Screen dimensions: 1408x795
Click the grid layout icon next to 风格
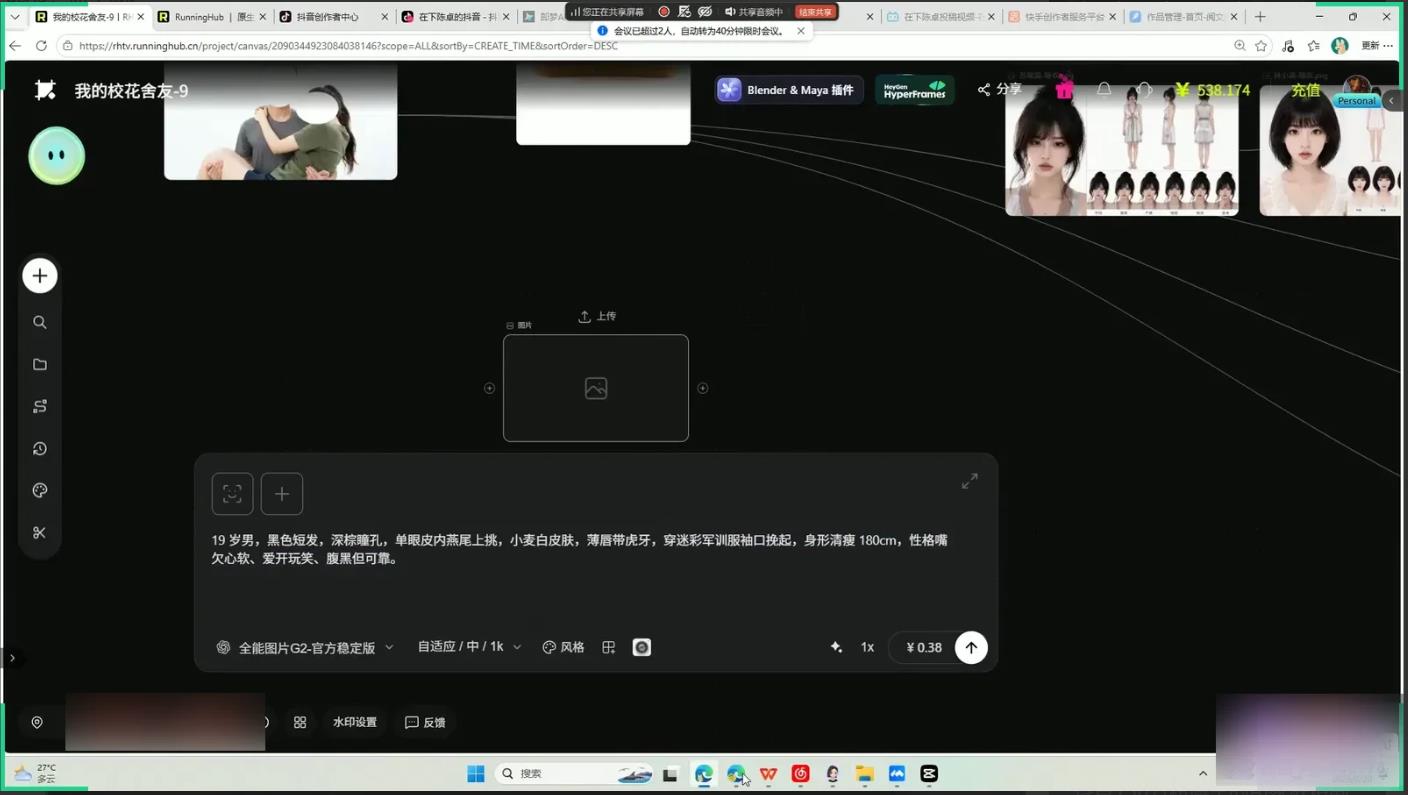coord(608,647)
